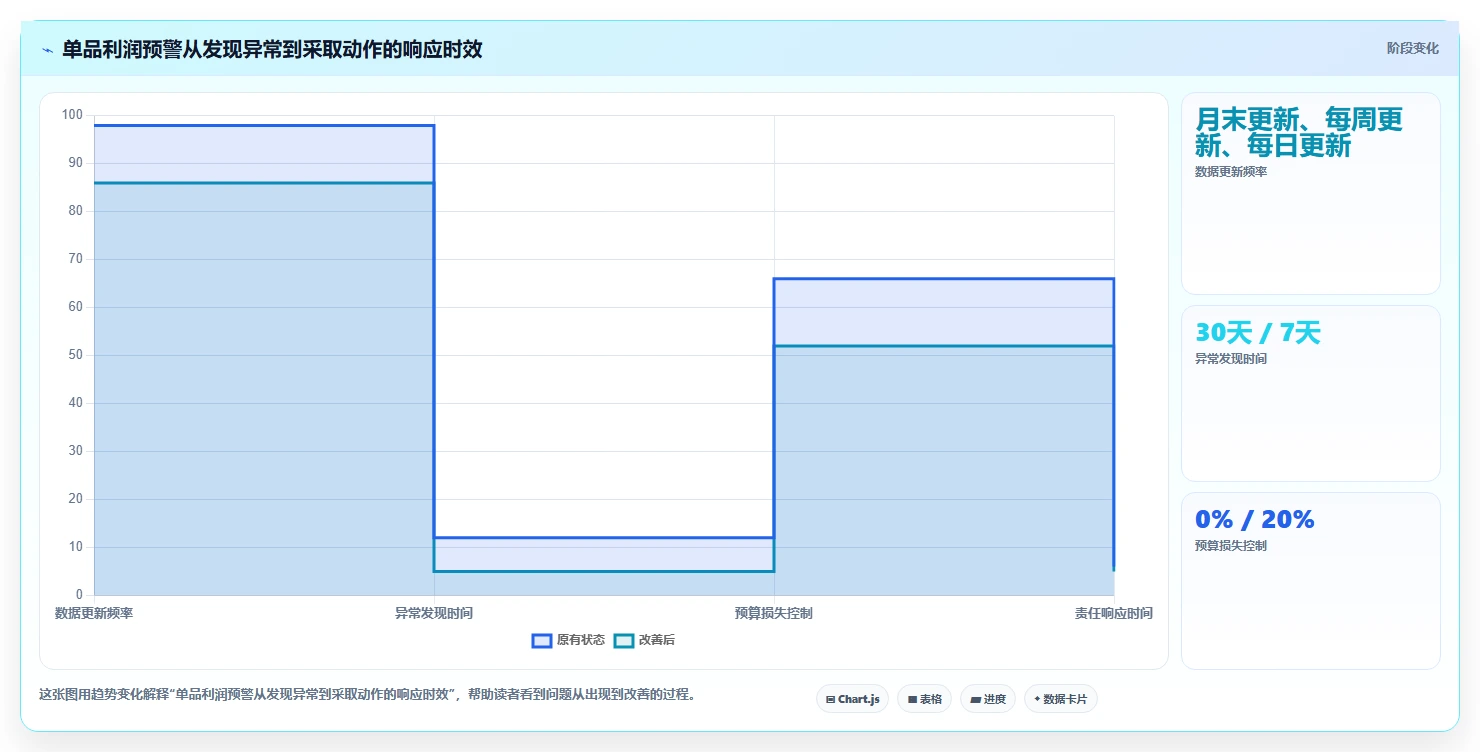Image resolution: width=1480 pixels, height=752 pixels.
Task: Toggle the 原有状态 legend entry
Action: (x=568, y=640)
